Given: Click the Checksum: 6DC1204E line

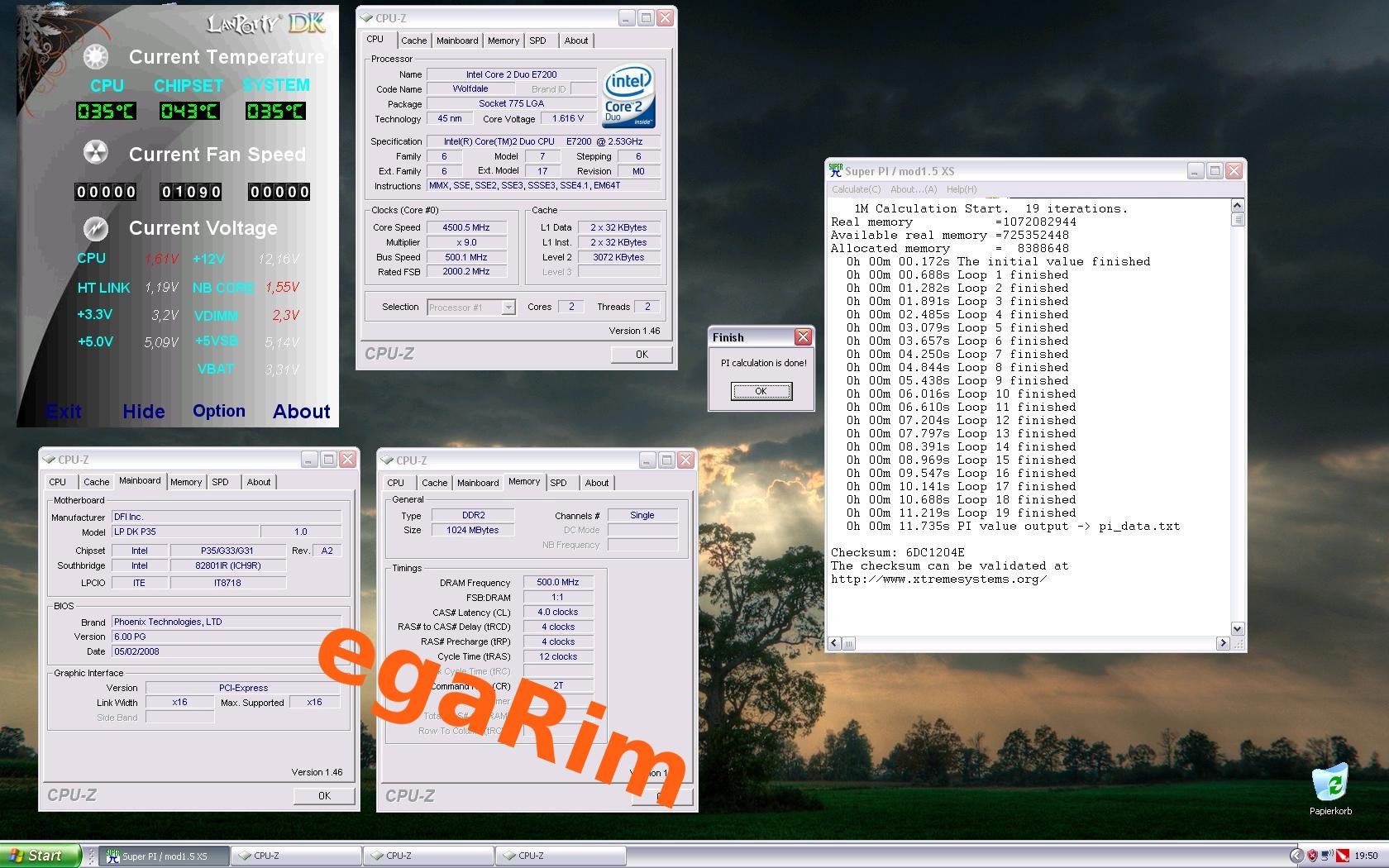Looking at the screenshot, I should pos(897,552).
